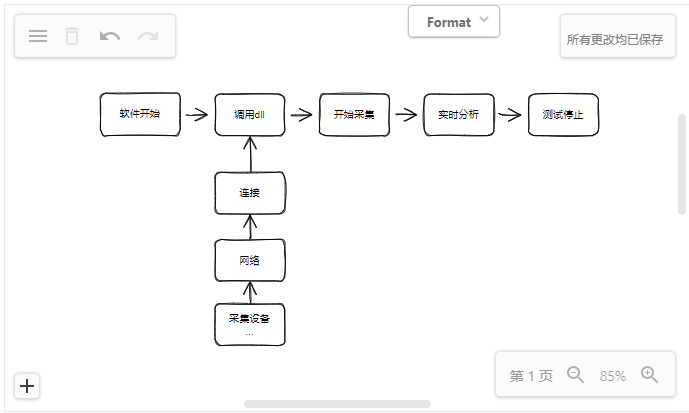Click the undo arrow
This screenshot has width=689, height=413.
click(x=110, y=36)
